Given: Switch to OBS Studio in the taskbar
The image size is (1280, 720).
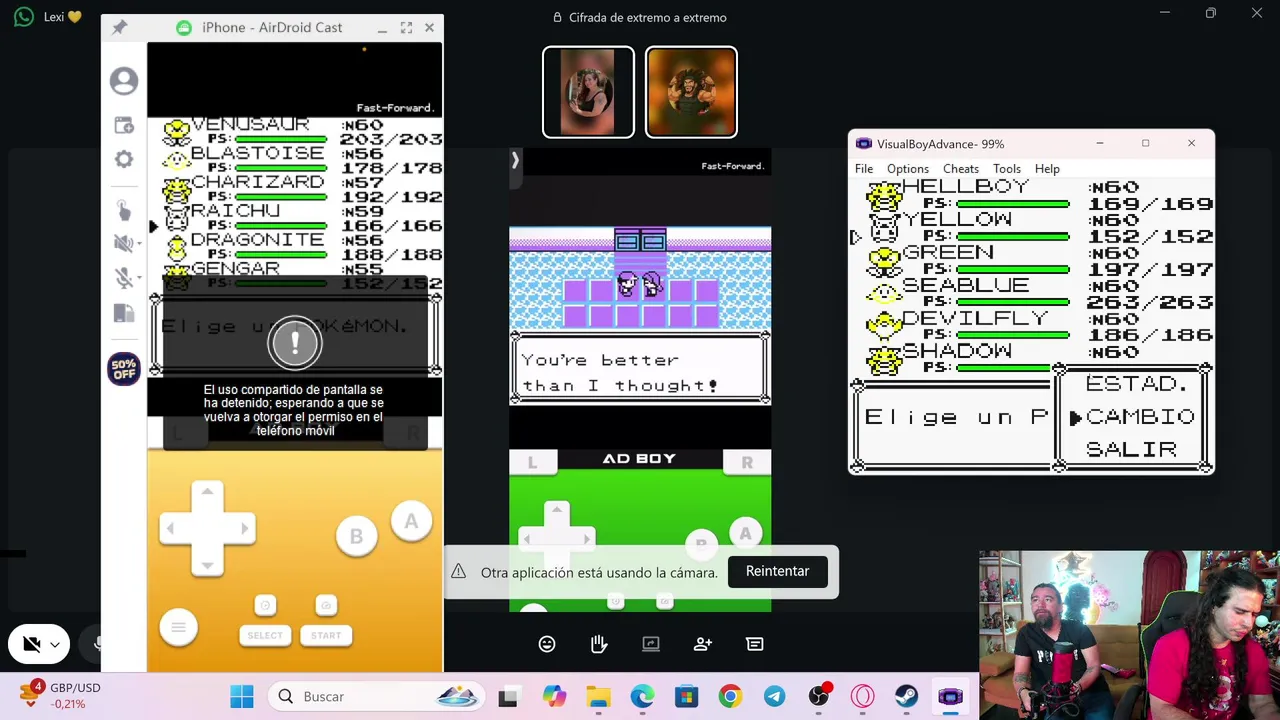Looking at the screenshot, I should pyautogui.click(x=819, y=696).
